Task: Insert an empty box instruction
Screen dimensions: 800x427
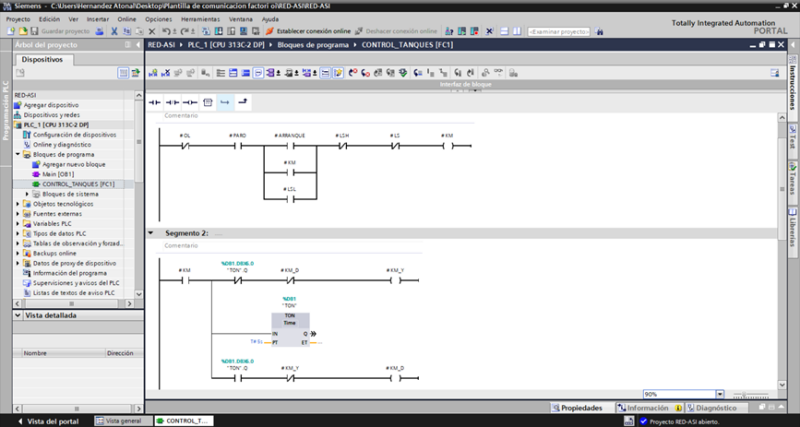Action: [208, 103]
